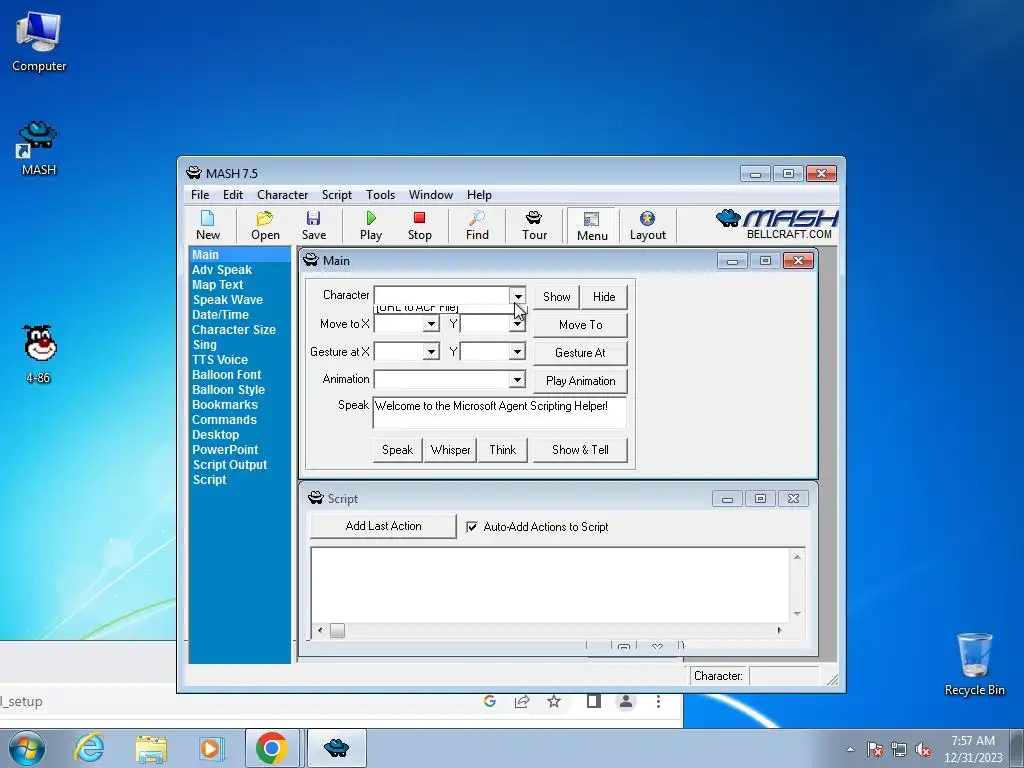Expand the Gesture at X dropdown
Viewport: 1024px width, 768px height.
(431, 352)
